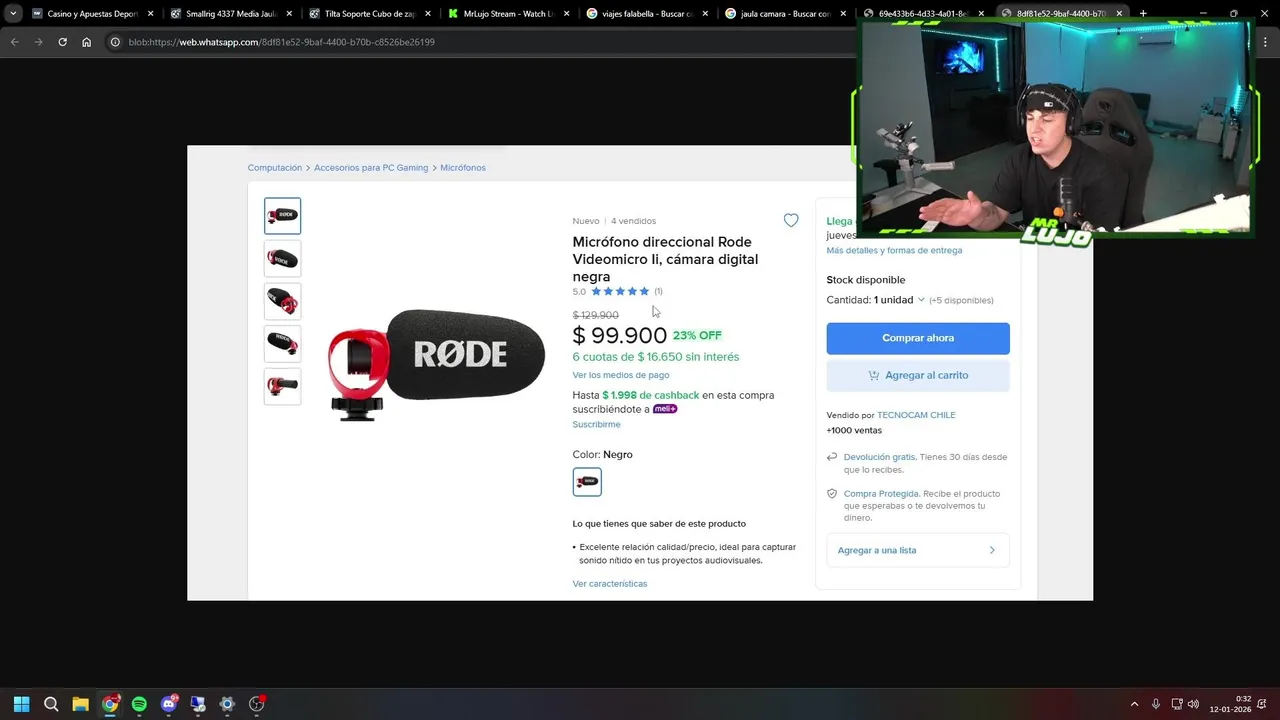Click Comprar ahora button
The image size is (1280, 720).
click(x=918, y=338)
